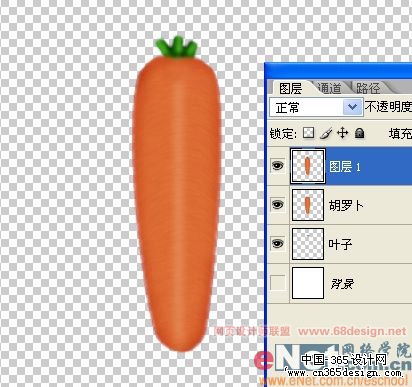This screenshot has height=387, width=412.
Task: Select the layer named 背景
Action: (x=342, y=284)
